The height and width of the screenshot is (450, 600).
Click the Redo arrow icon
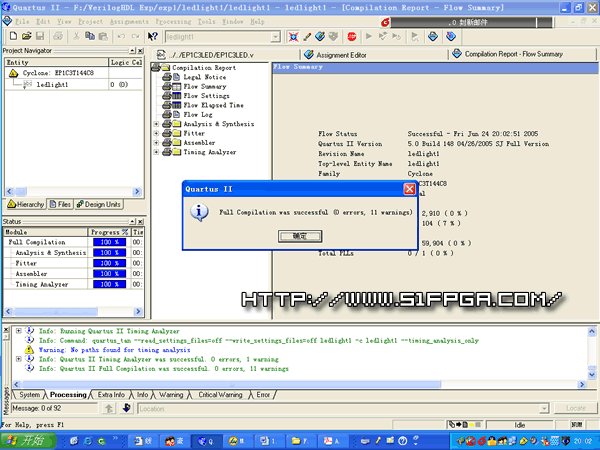point(135,36)
